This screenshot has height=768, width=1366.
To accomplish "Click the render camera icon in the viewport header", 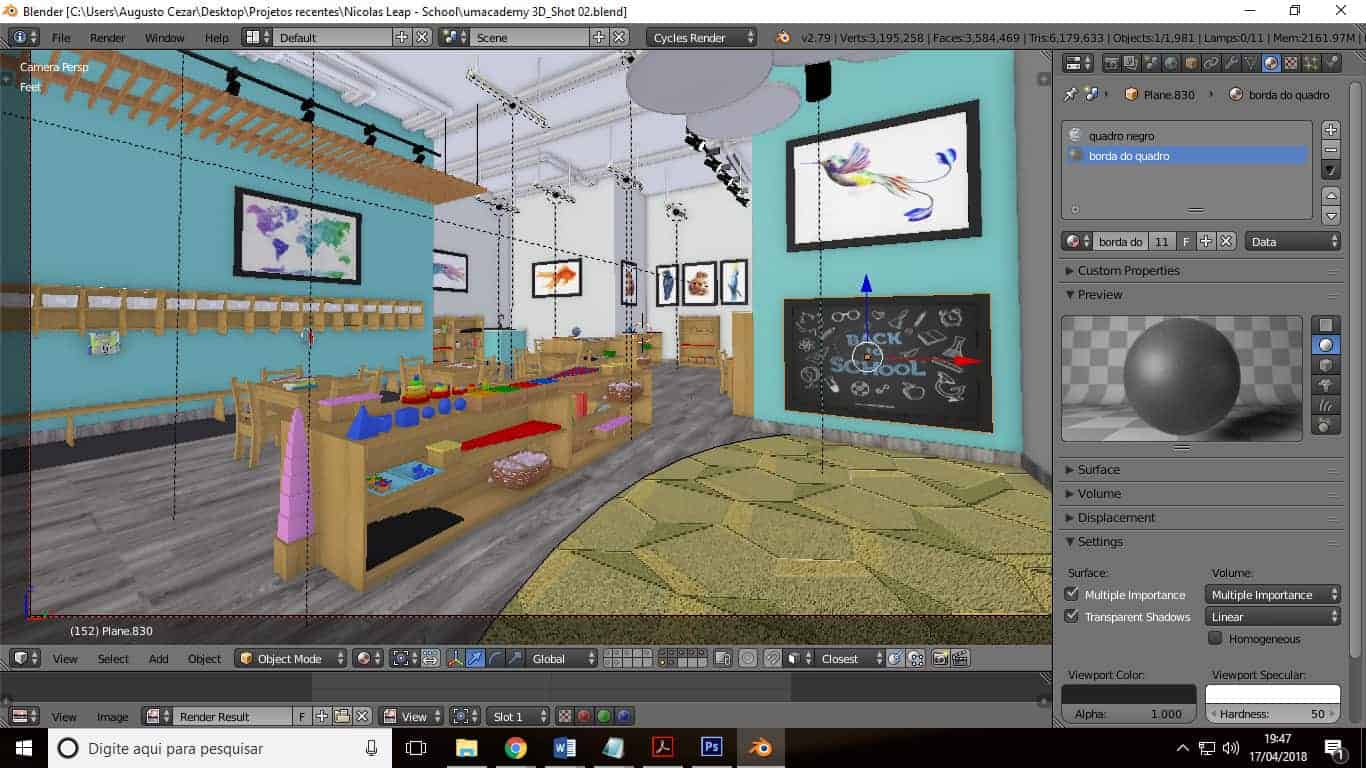I will 940,658.
